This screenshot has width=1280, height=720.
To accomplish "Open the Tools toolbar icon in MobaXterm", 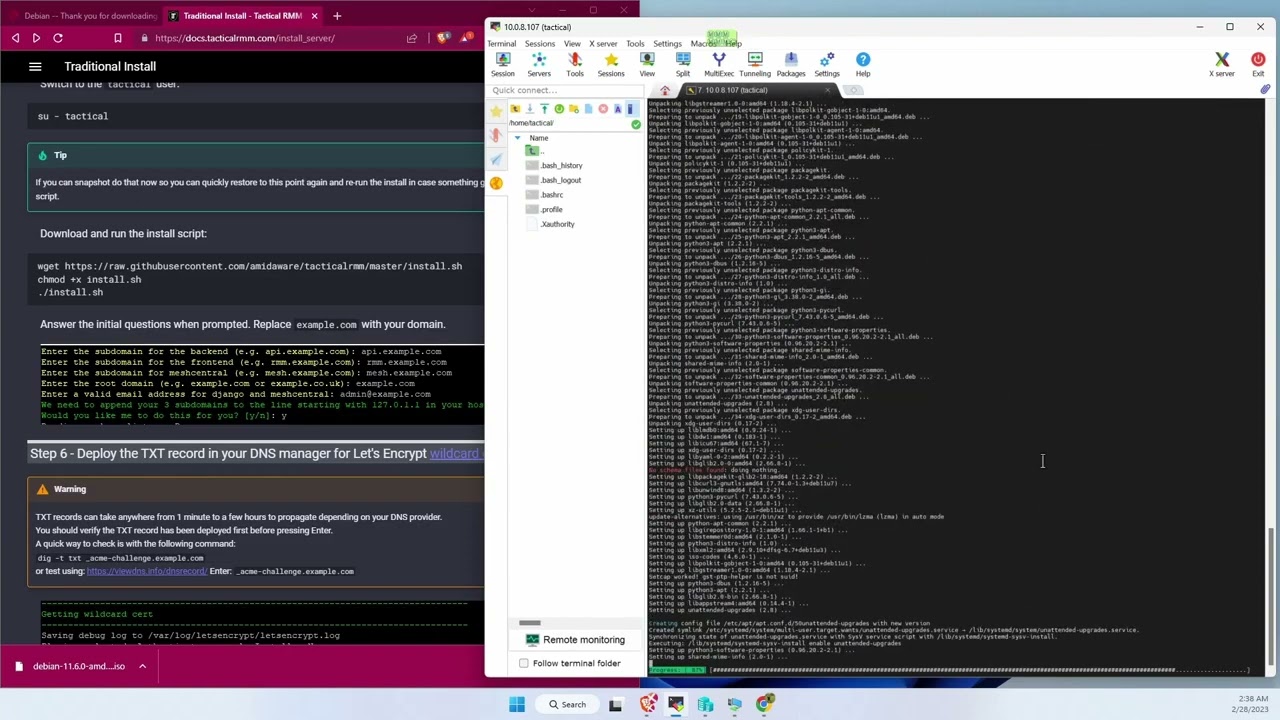I will pyautogui.click(x=575, y=65).
